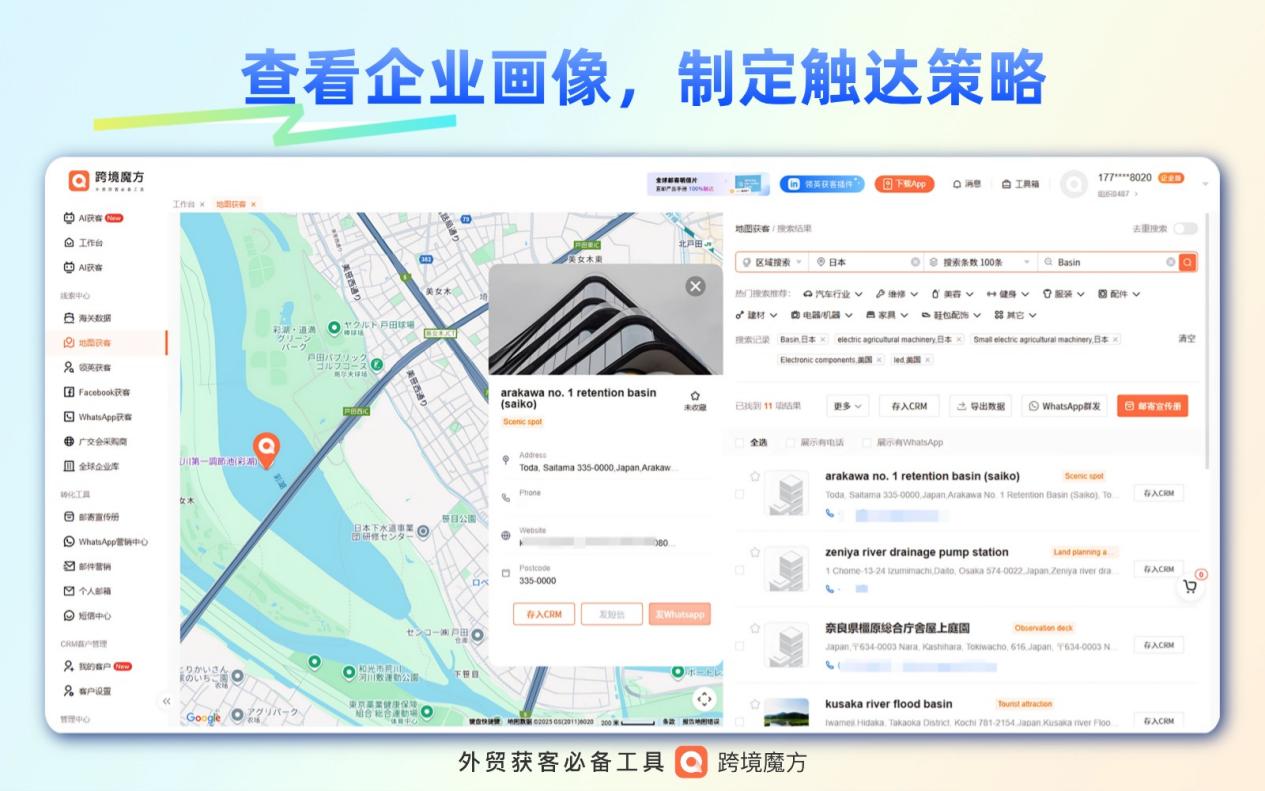The width and height of the screenshot is (1265, 791).
Task: Expand the 维修 category
Action: 897,294
